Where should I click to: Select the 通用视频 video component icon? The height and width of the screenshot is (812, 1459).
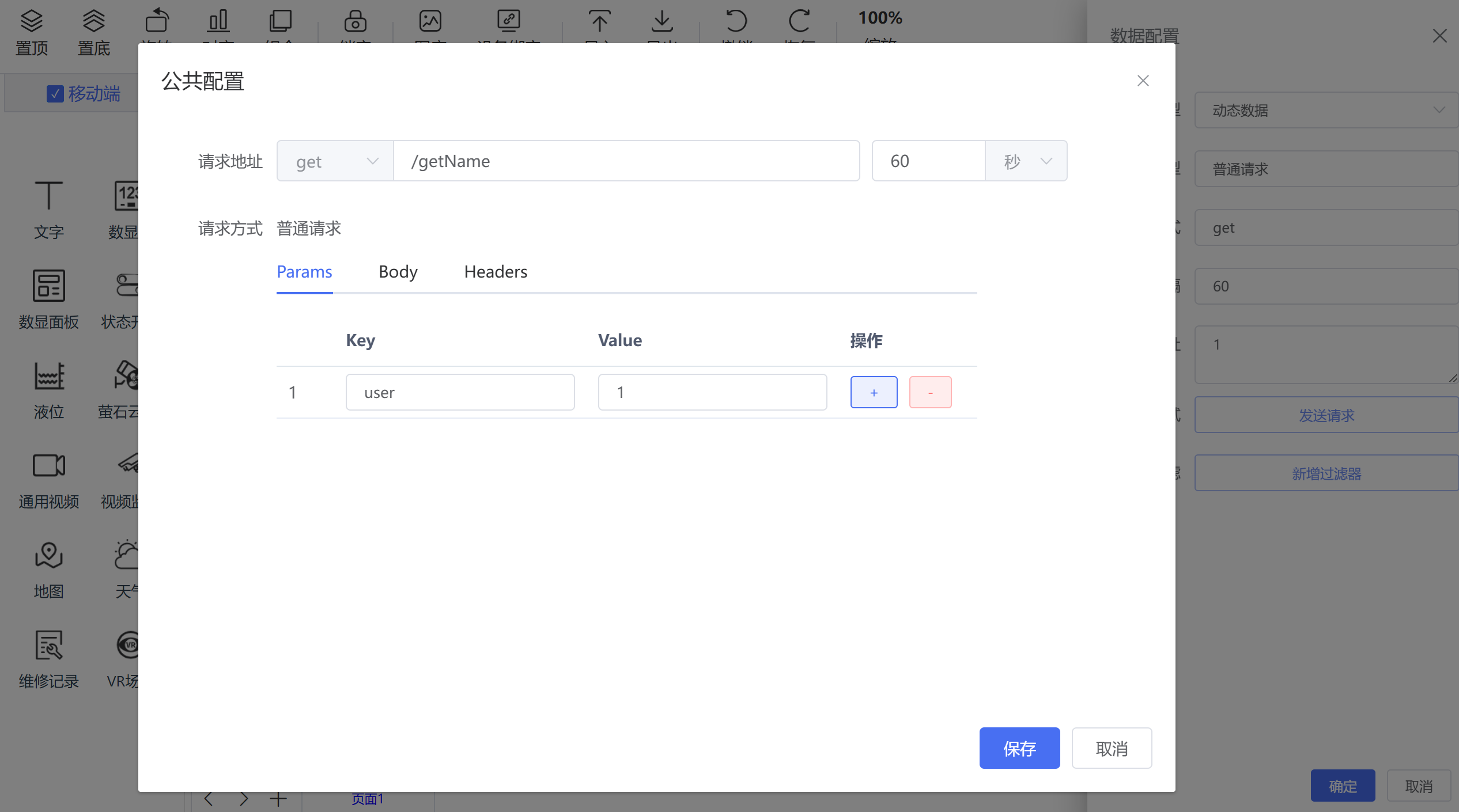coord(48,465)
